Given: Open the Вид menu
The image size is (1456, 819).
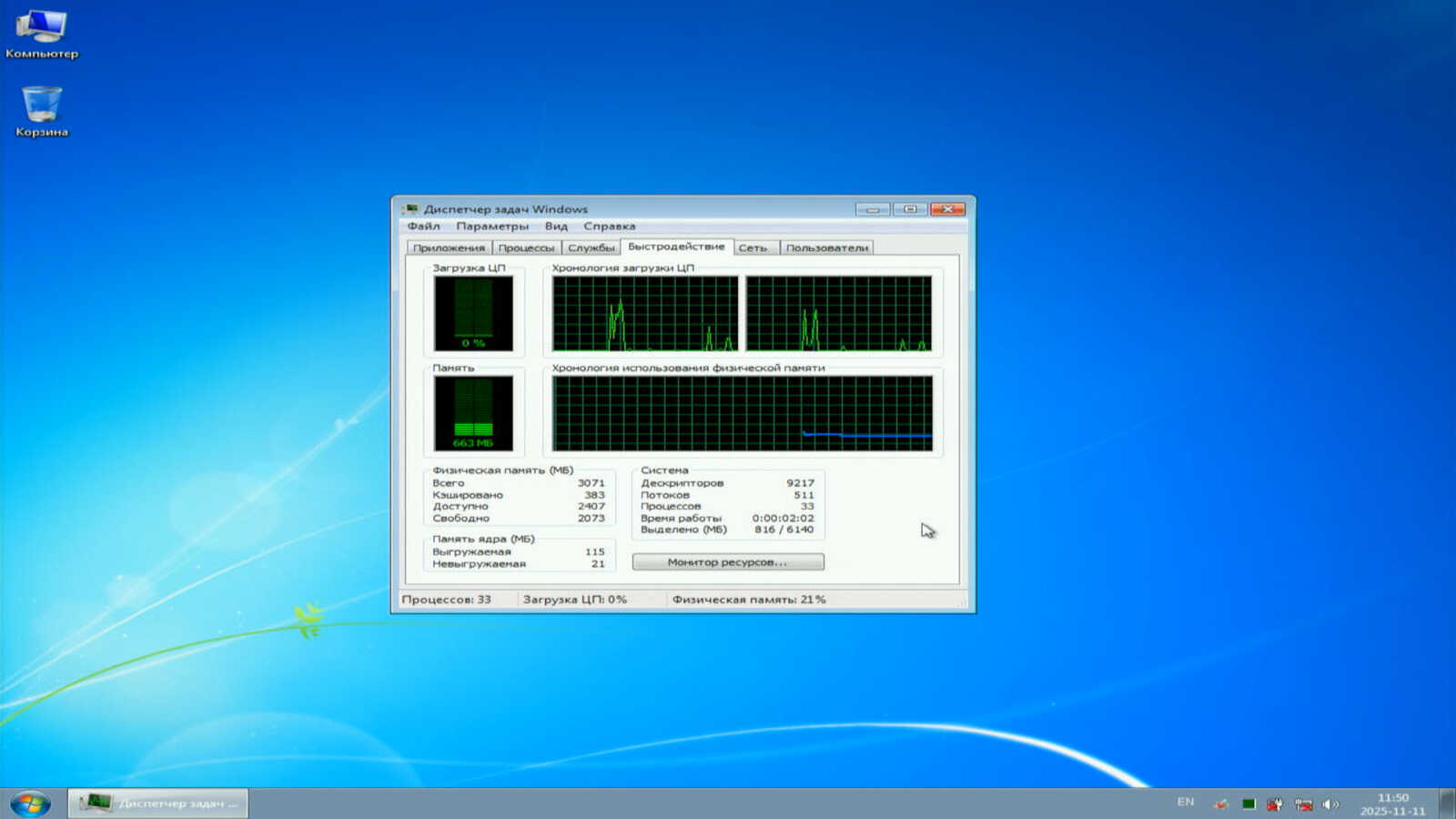Looking at the screenshot, I should pyautogui.click(x=556, y=227).
